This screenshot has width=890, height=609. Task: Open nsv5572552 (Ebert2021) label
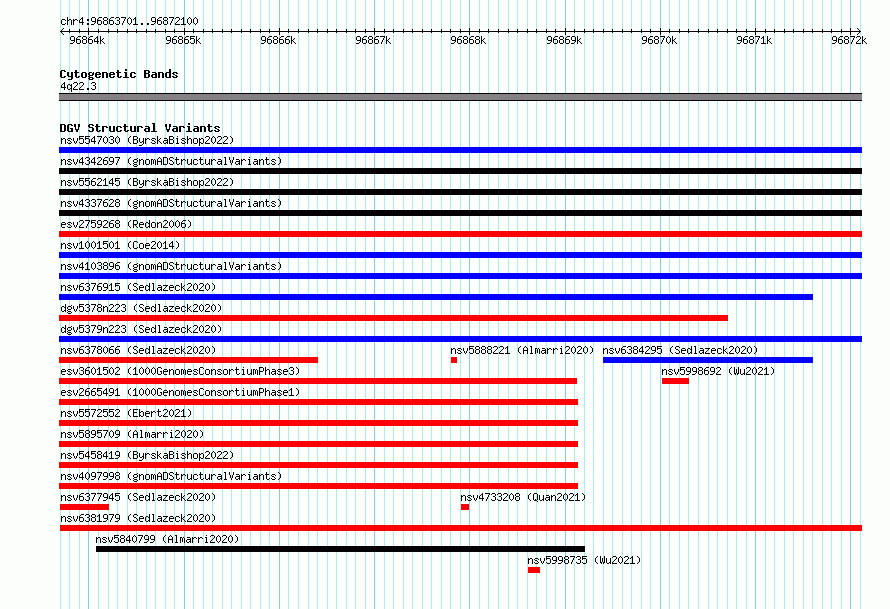coord(126,413)
